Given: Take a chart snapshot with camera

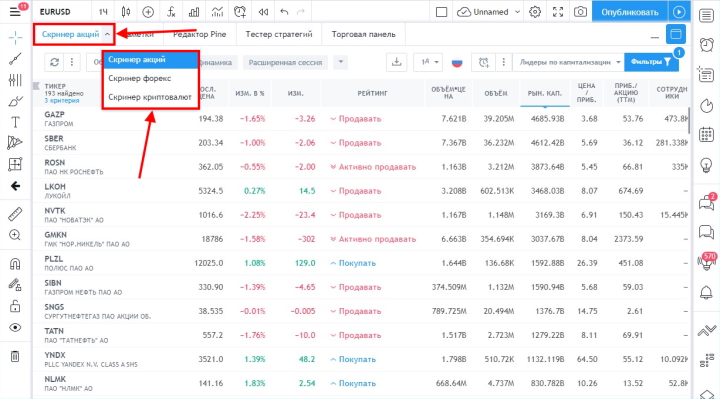Looking at the screenshot, I should click(580, 12).
